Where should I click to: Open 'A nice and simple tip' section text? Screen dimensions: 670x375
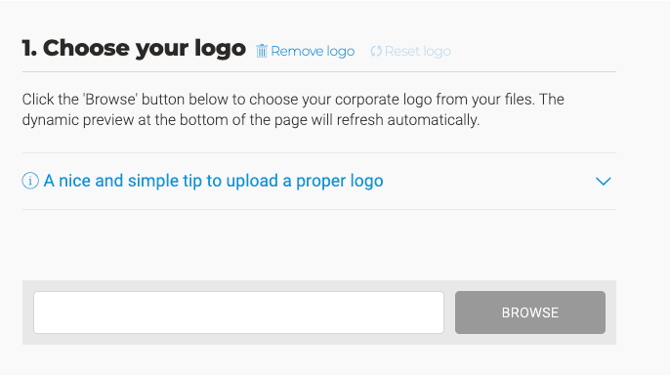coord(213,181)
